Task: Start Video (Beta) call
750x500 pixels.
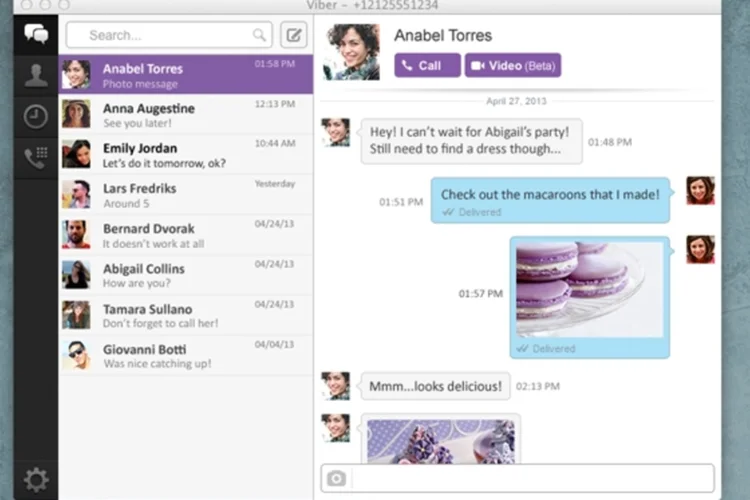Action: point(513,65)
